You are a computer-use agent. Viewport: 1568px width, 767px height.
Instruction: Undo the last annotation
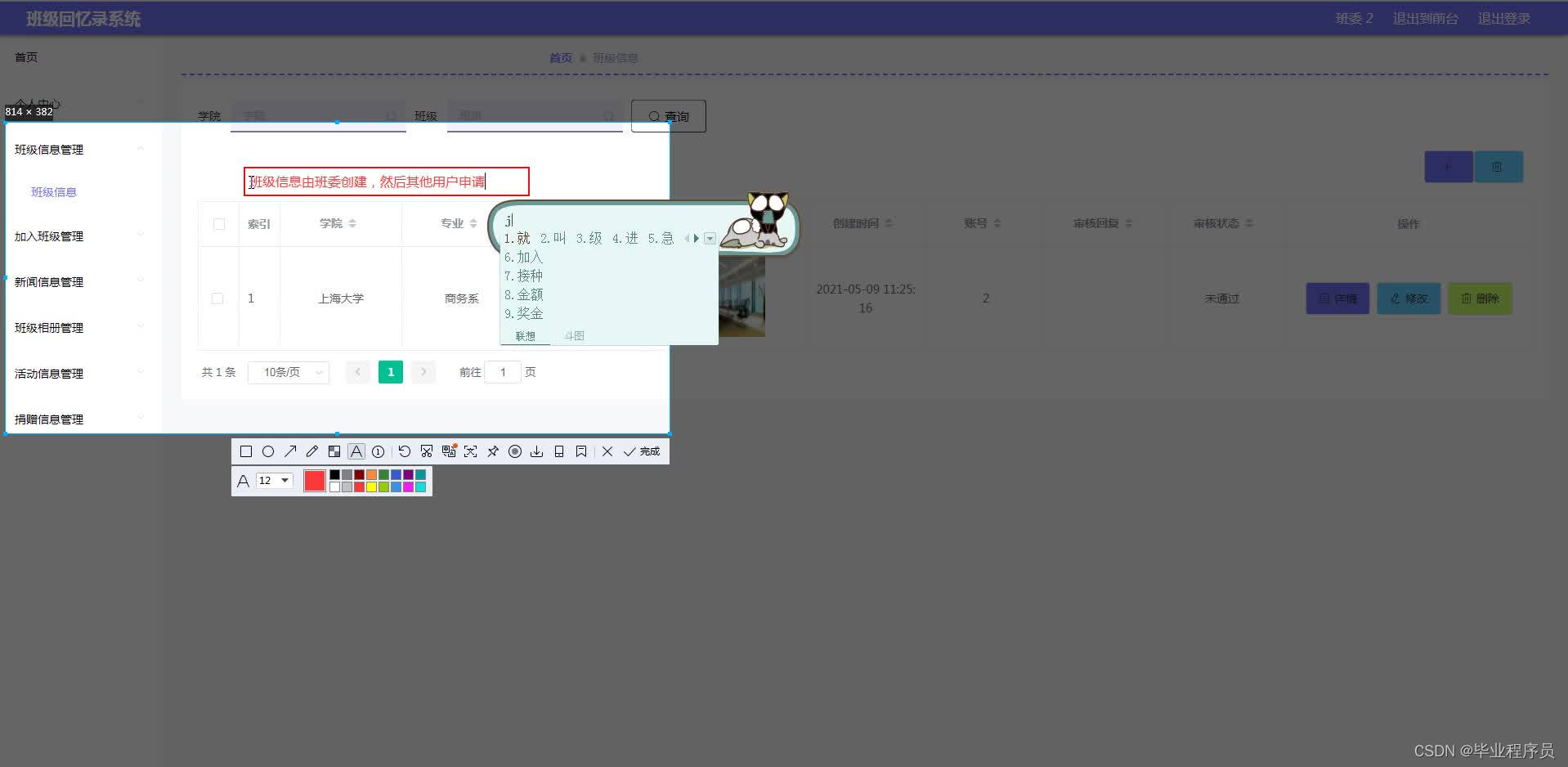405,451
